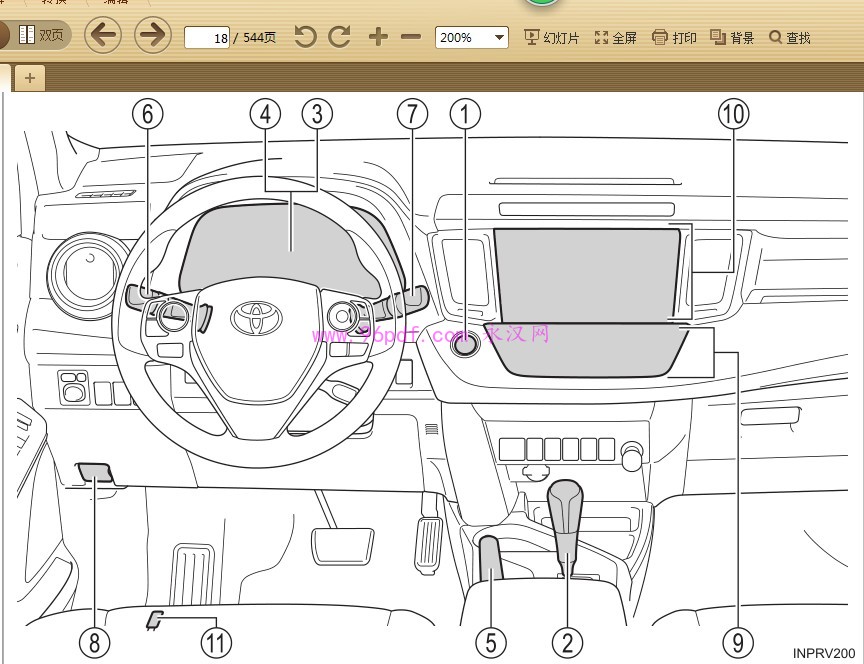This screenshot has width=864, height=664.
Task: Rotate page counterclockwise
Action: (305, 37)
